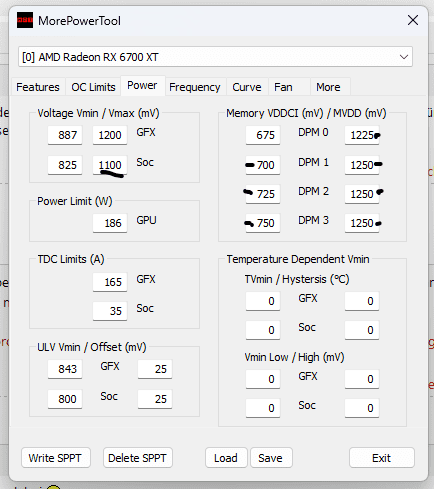
Task: Click the TVmin Soc field
Action: (263, 330)
